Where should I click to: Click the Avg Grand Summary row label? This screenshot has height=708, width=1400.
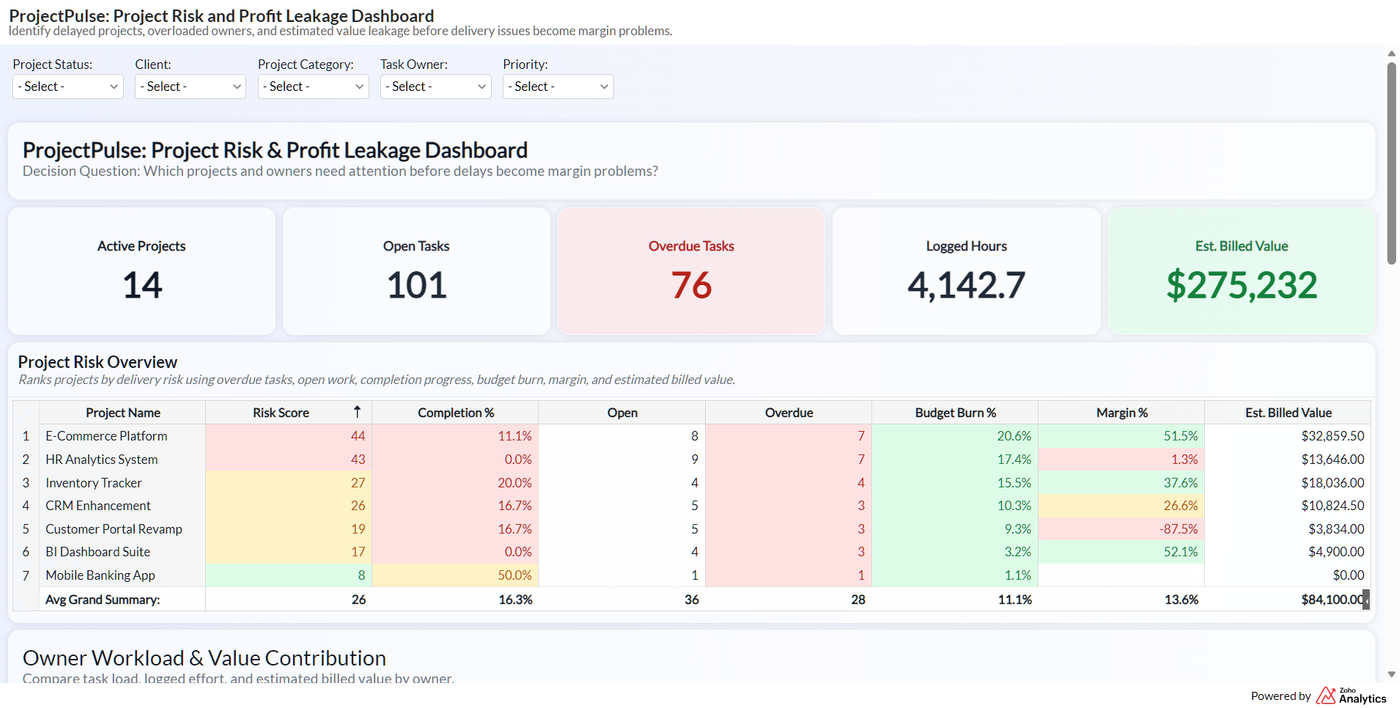click(103, 599)
